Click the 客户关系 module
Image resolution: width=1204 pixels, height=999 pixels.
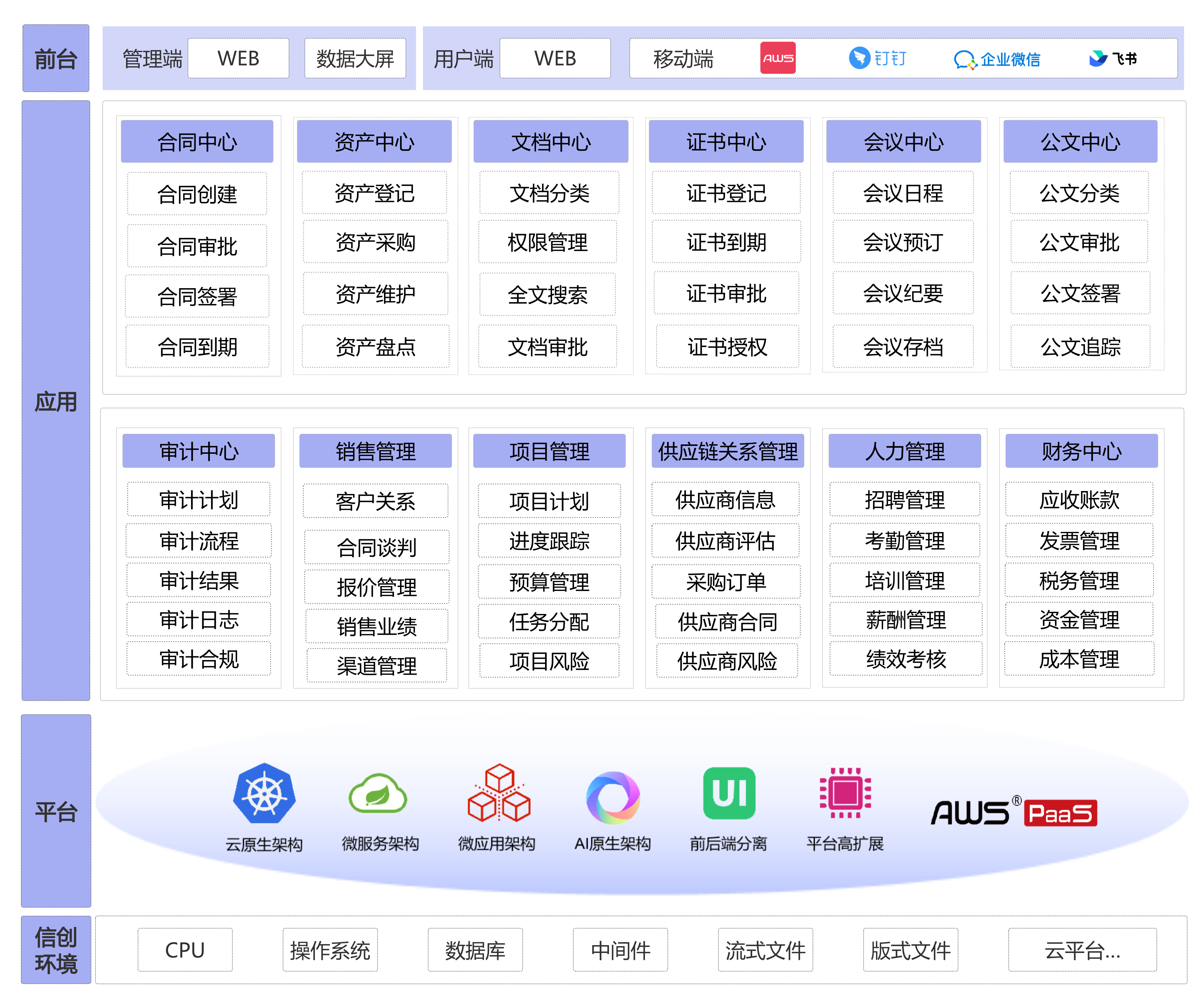point(375,501)
